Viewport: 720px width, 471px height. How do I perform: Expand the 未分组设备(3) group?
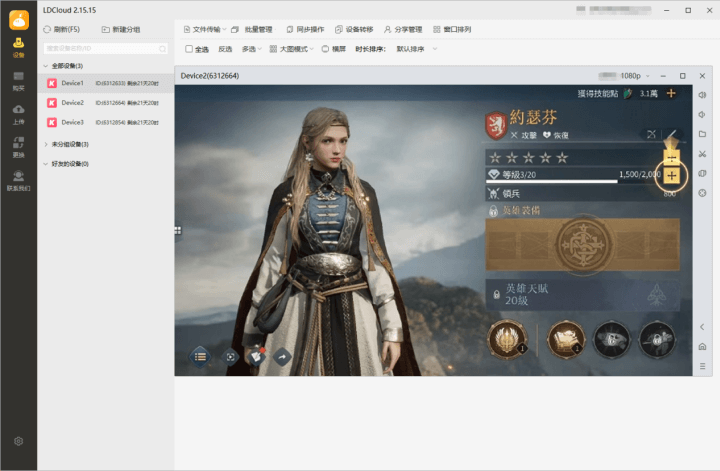(45, 144)
